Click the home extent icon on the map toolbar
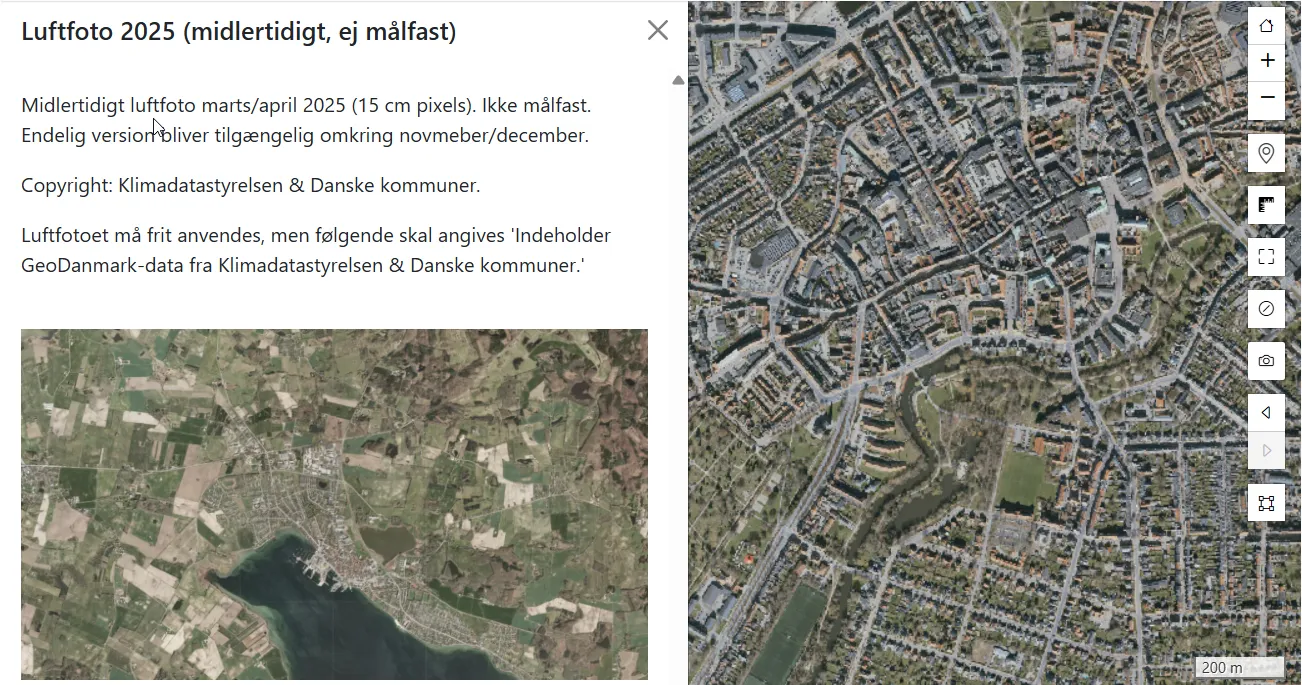 coord(1266,25)
